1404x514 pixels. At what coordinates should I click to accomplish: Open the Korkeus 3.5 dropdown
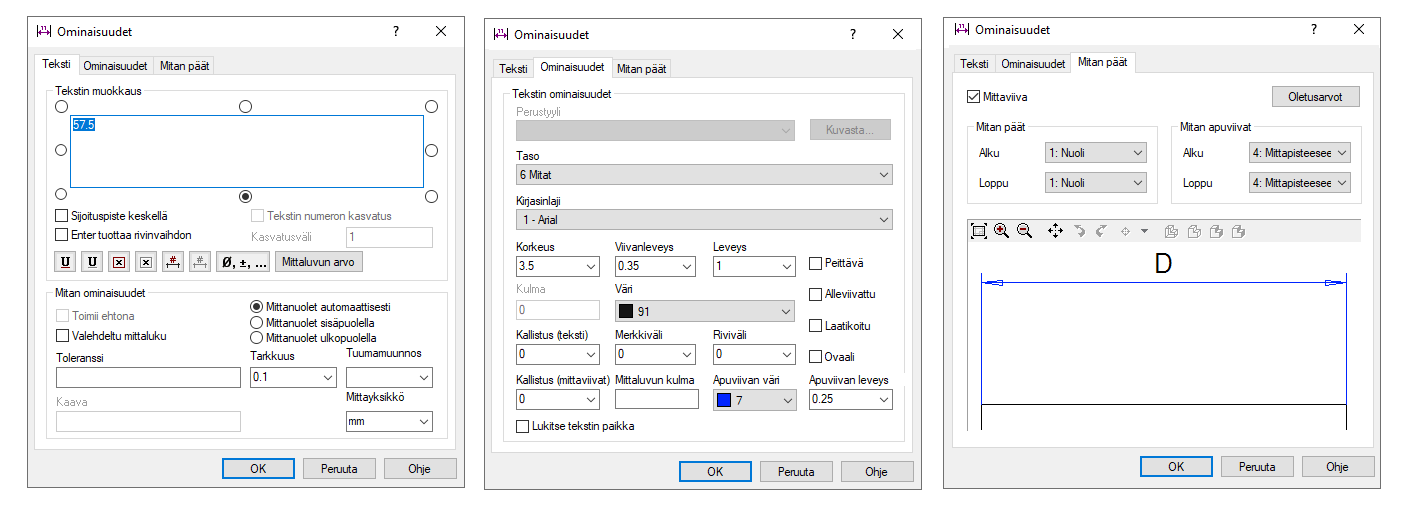[x=557, y=266]
